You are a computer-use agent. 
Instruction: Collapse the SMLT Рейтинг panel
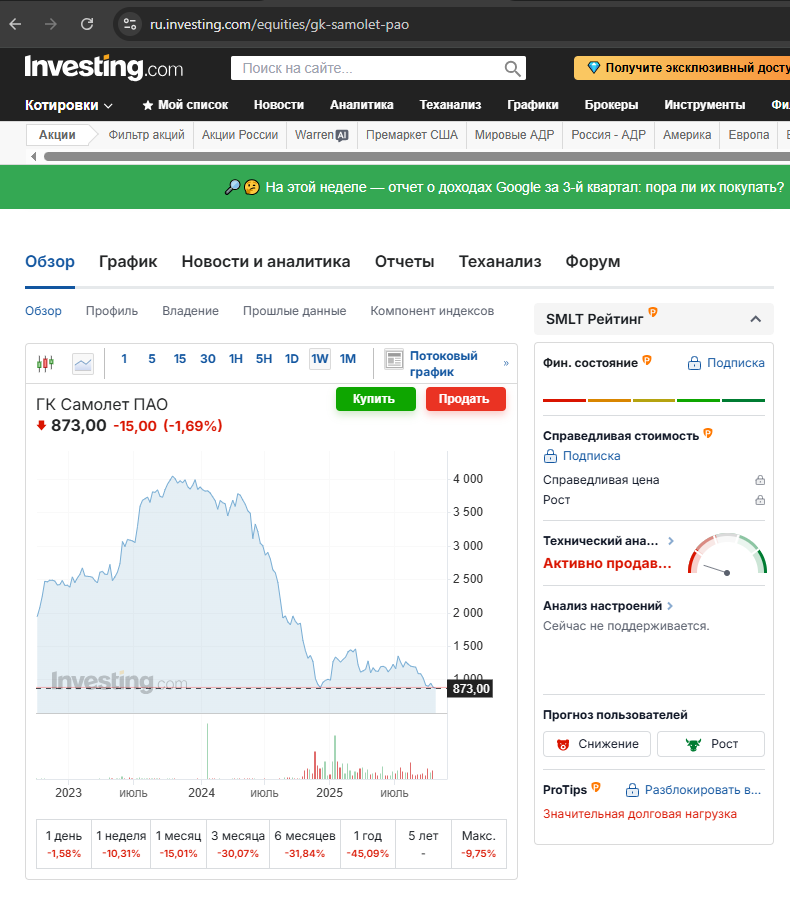pyautogui.click(x=756, y=319)
